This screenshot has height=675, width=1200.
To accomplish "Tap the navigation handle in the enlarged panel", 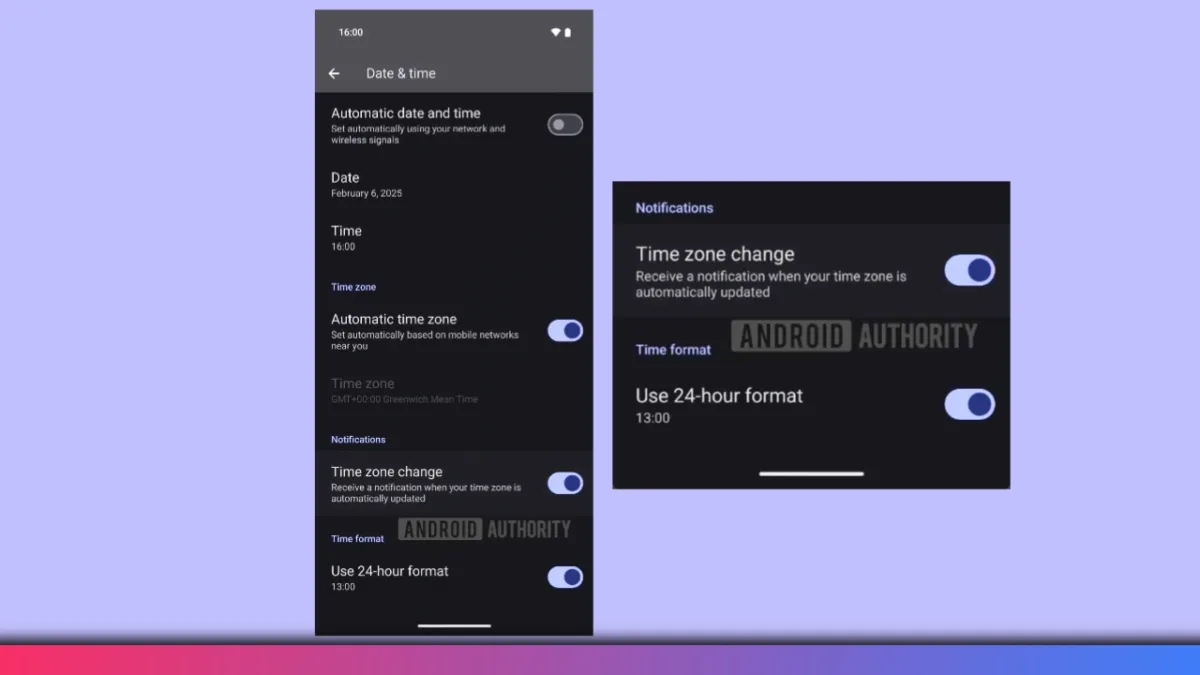I will pyautogui.click(x=811, y=474).
